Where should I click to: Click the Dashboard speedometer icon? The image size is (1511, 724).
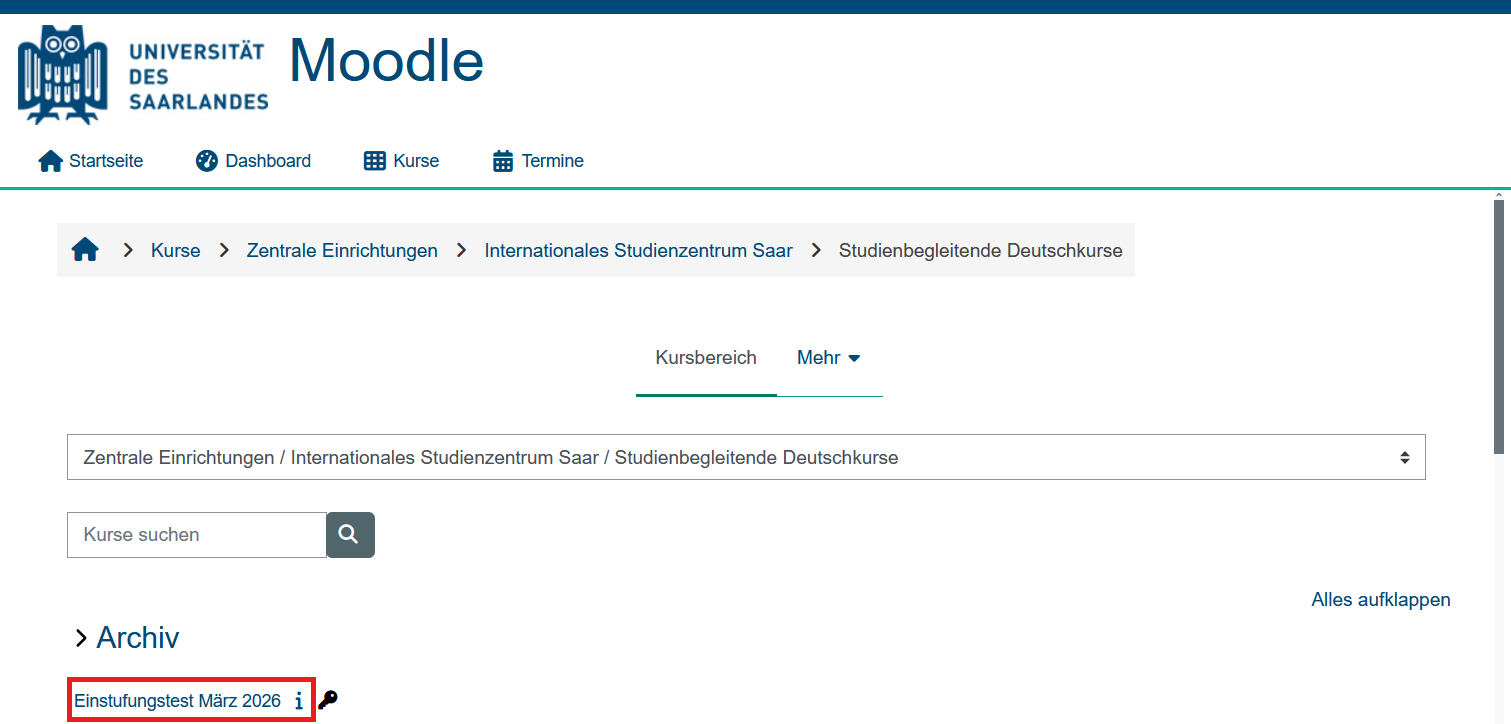pos(207,160)
